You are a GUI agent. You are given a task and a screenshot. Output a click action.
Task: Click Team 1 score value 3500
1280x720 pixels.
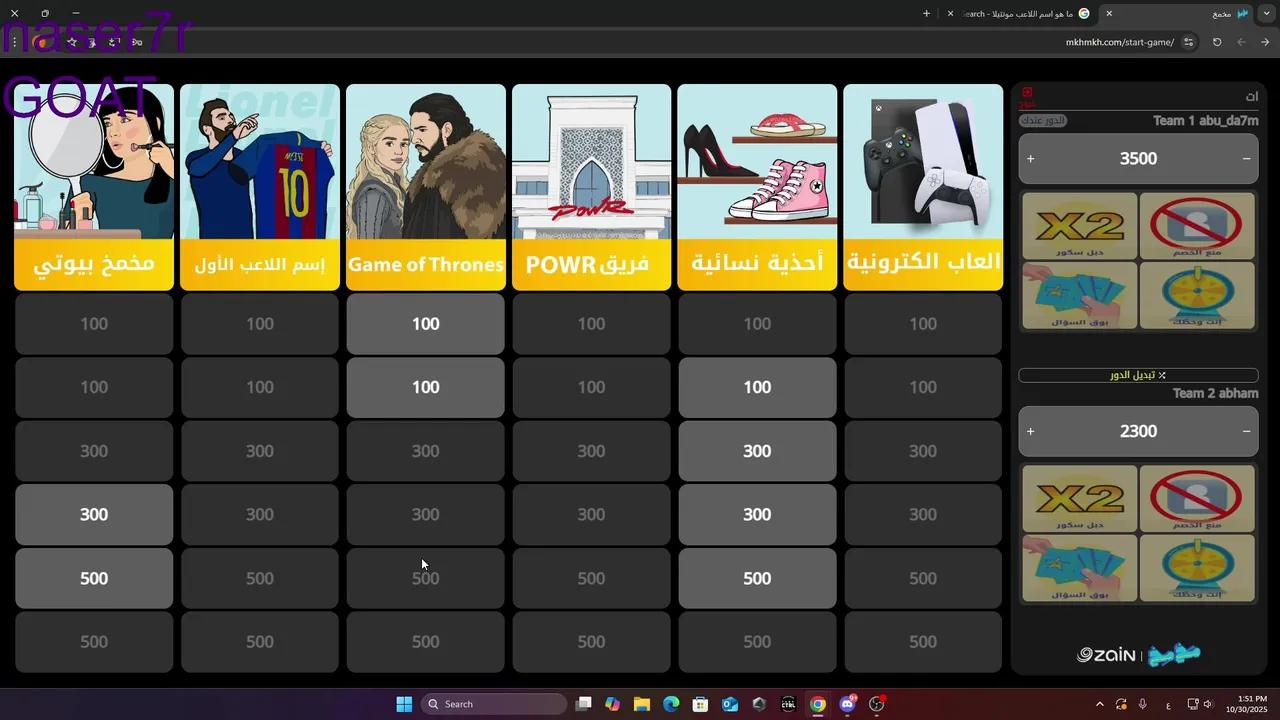(1138, 158)
